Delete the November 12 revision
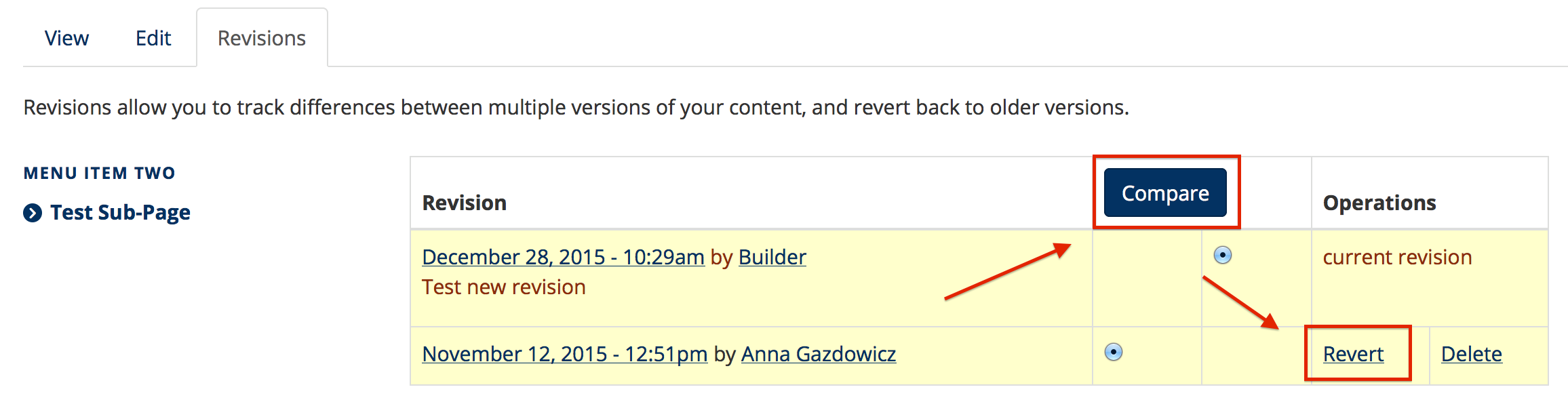The height and width of the screenshot is (404, 1568). 1471,354
